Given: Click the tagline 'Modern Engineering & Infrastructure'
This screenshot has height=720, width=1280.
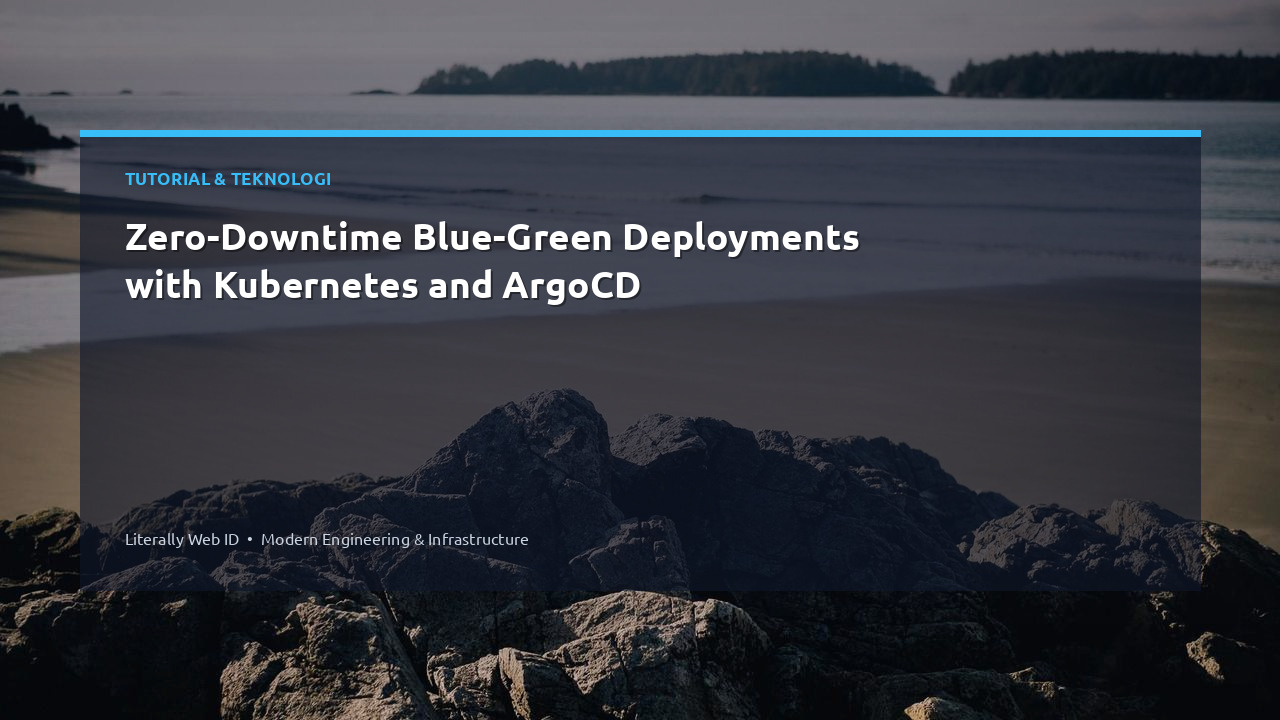Looking at the screenshot, I should 395,539.
